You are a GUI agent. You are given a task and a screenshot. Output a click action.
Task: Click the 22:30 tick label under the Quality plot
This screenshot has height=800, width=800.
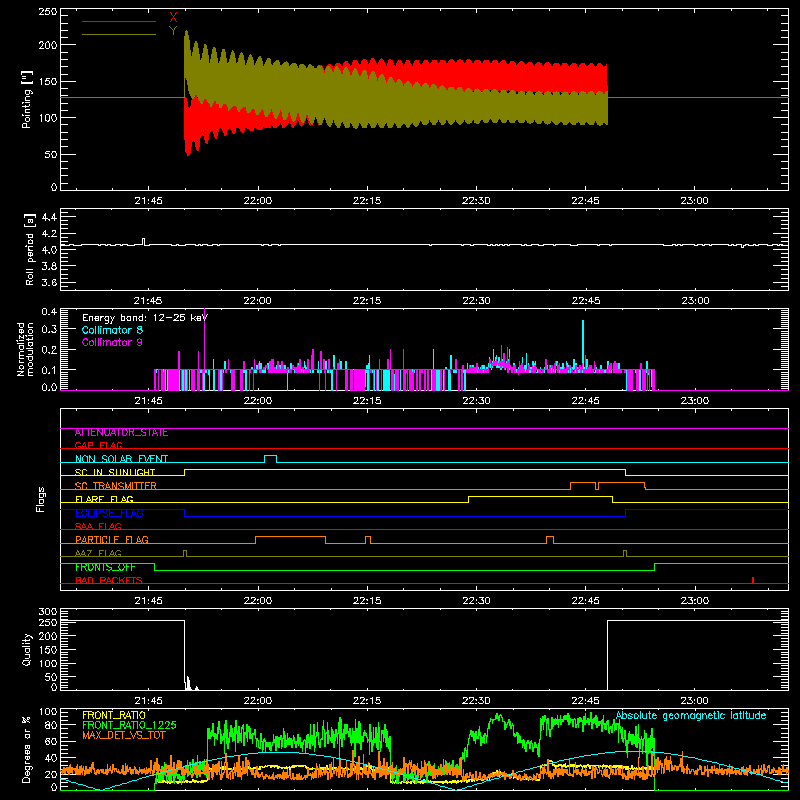coord(476,701)
